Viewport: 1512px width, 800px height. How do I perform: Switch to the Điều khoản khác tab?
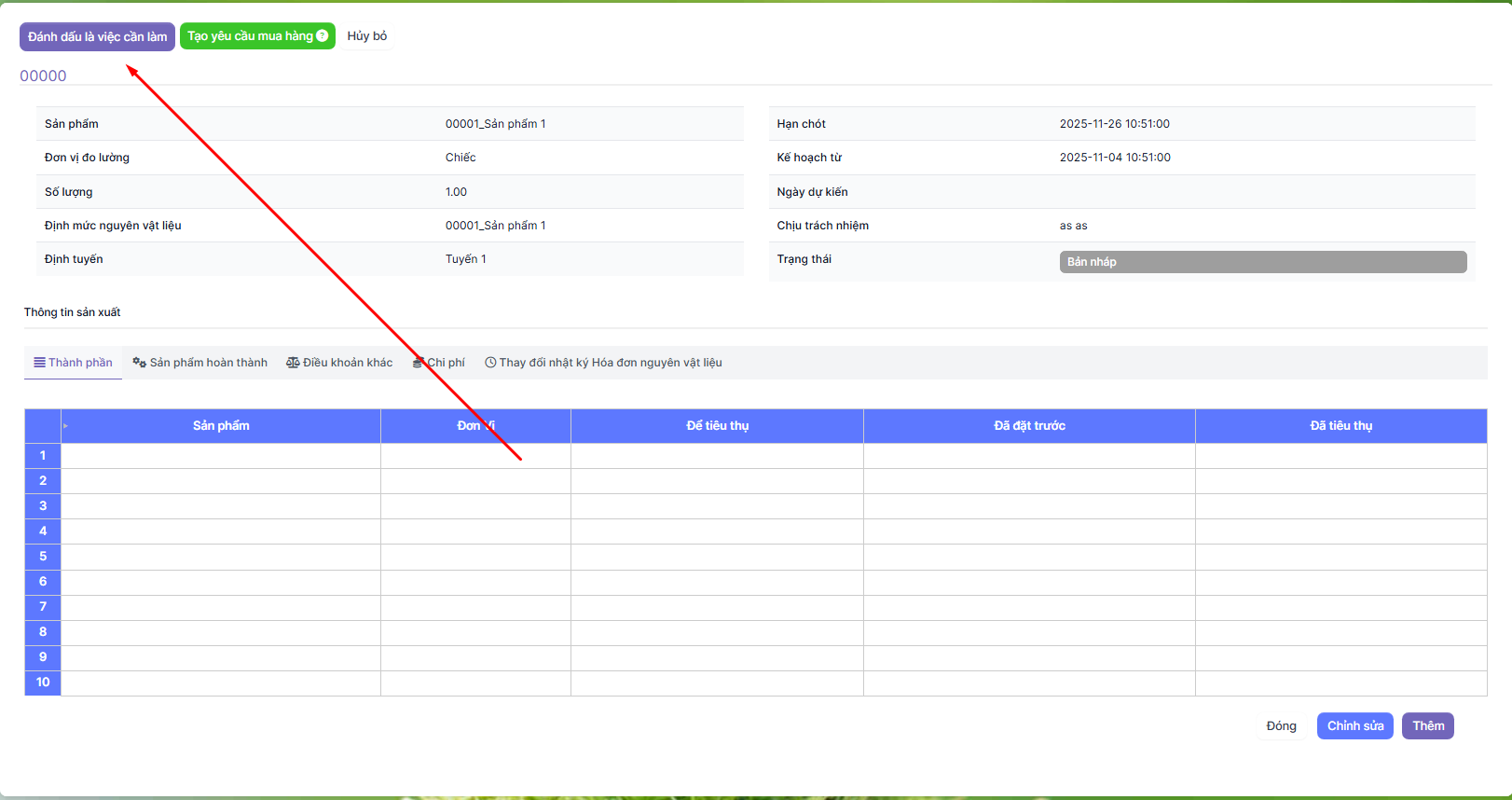coord(347,363)
